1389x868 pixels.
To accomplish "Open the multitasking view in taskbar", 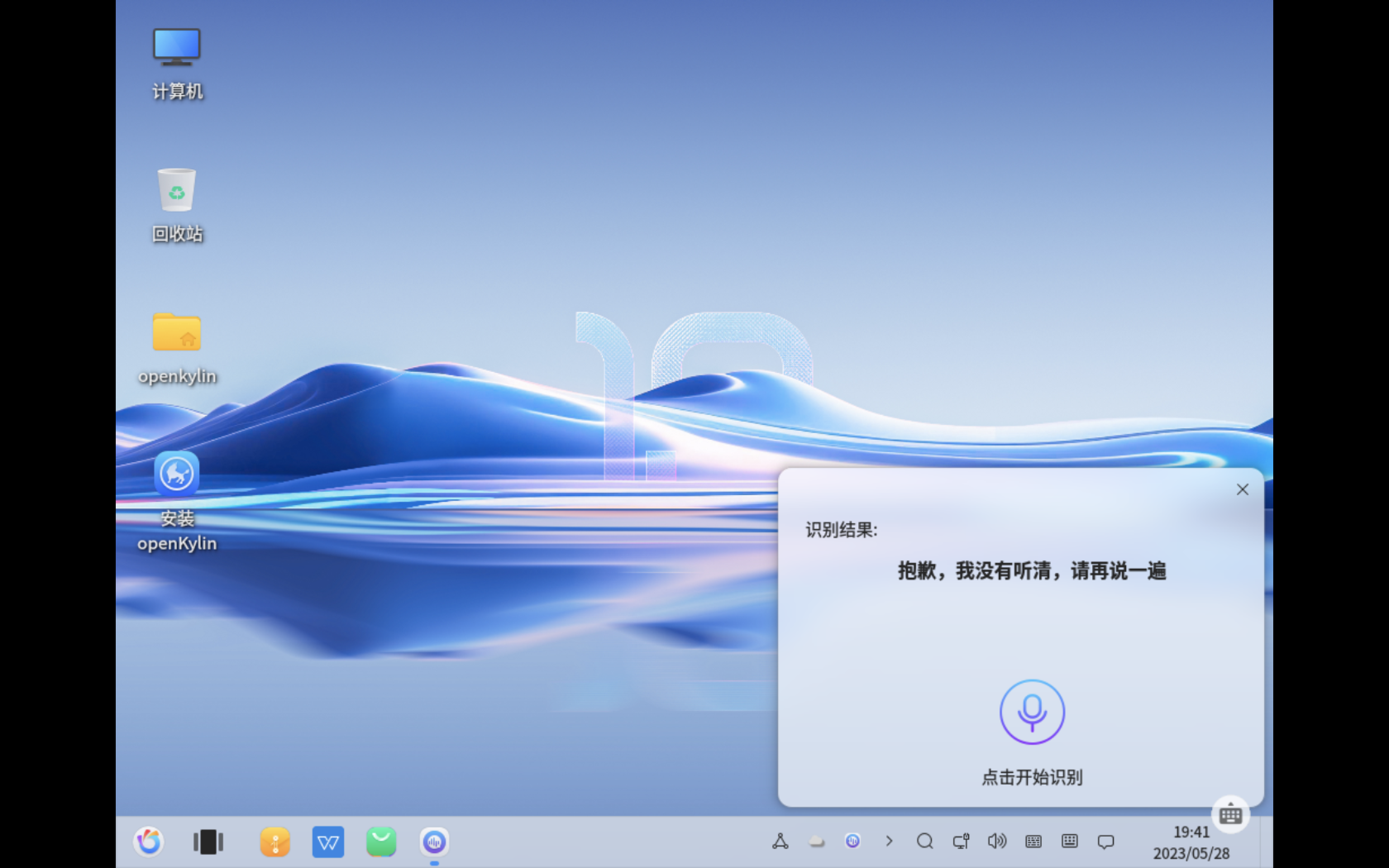I will point(208,842).
